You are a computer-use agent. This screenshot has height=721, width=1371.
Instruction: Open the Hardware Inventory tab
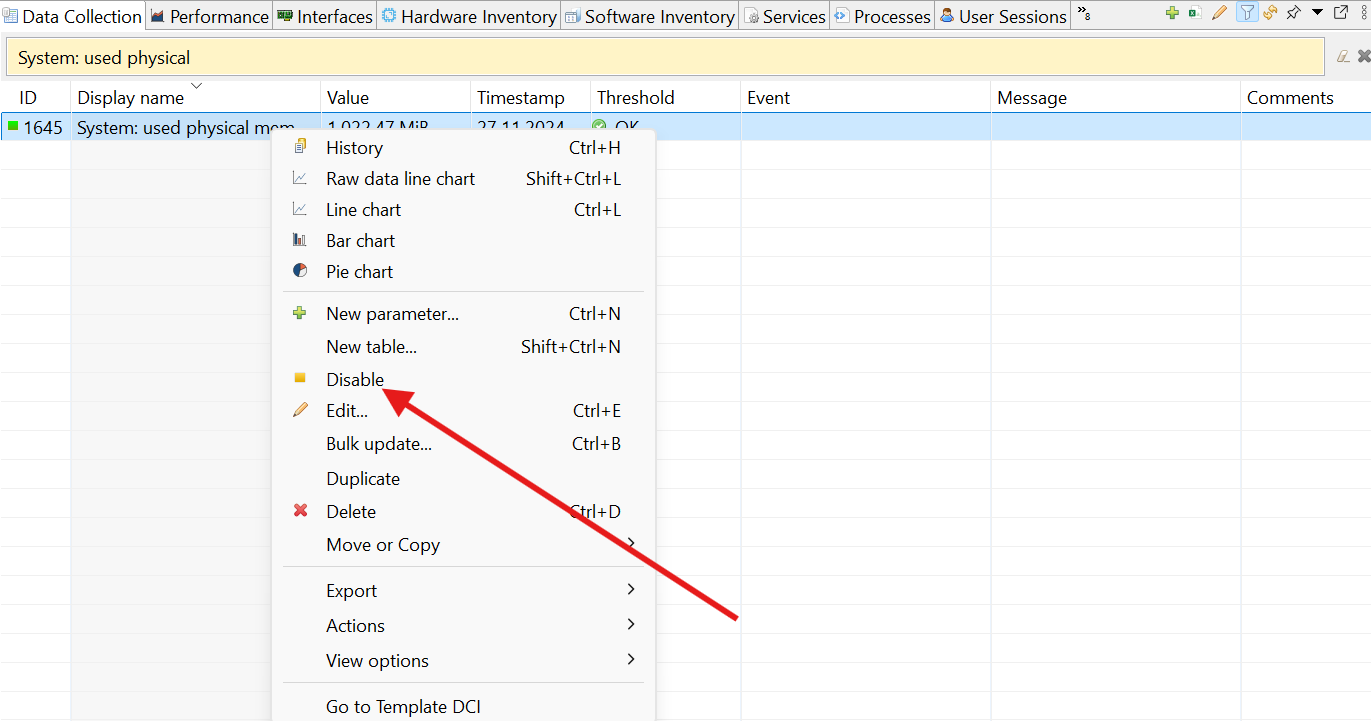[x=468, y=17]
